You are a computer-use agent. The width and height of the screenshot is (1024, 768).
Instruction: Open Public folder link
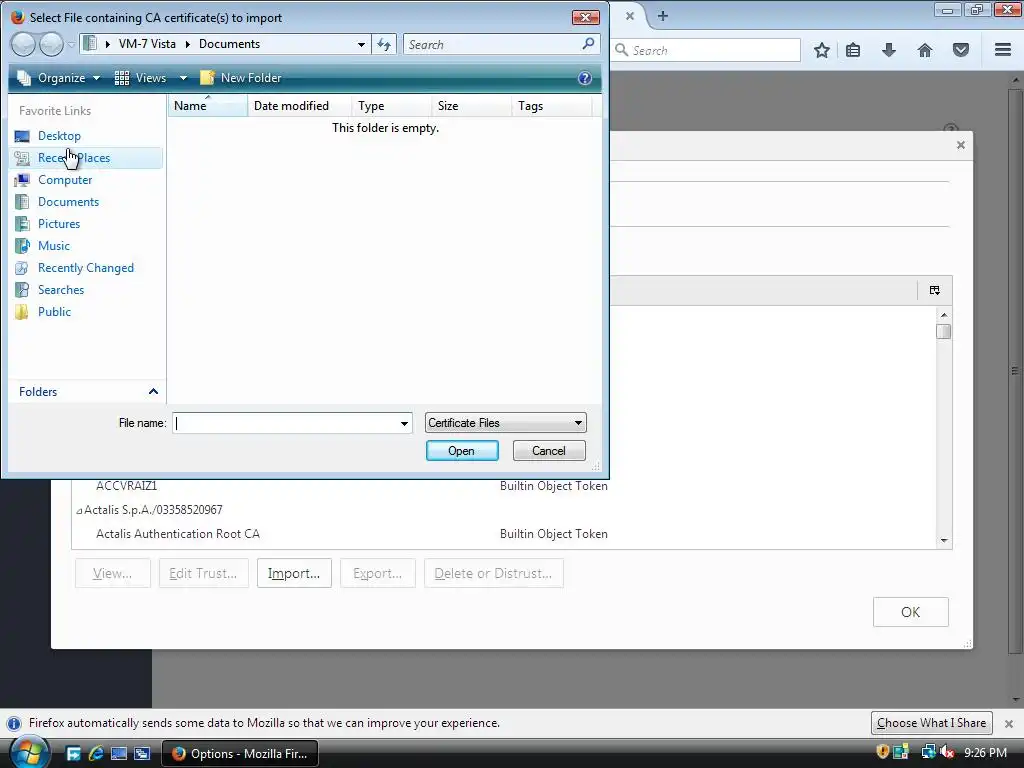pyautogui.click(x=54, y=312)
